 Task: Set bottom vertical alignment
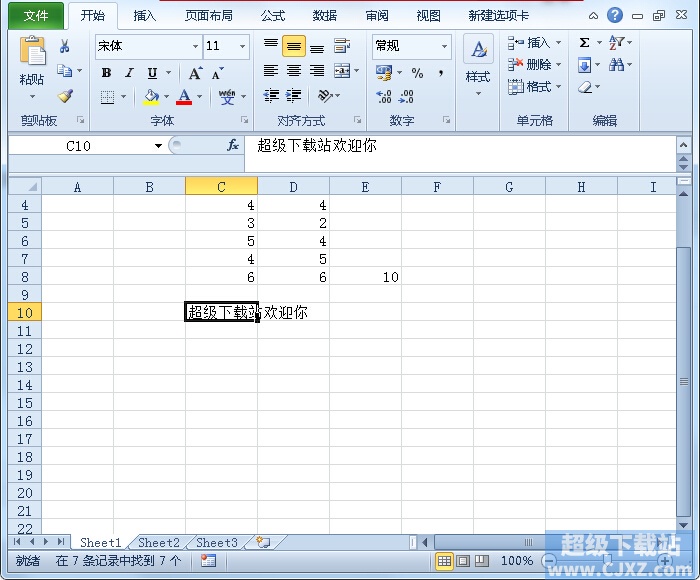tap(317, 46)
